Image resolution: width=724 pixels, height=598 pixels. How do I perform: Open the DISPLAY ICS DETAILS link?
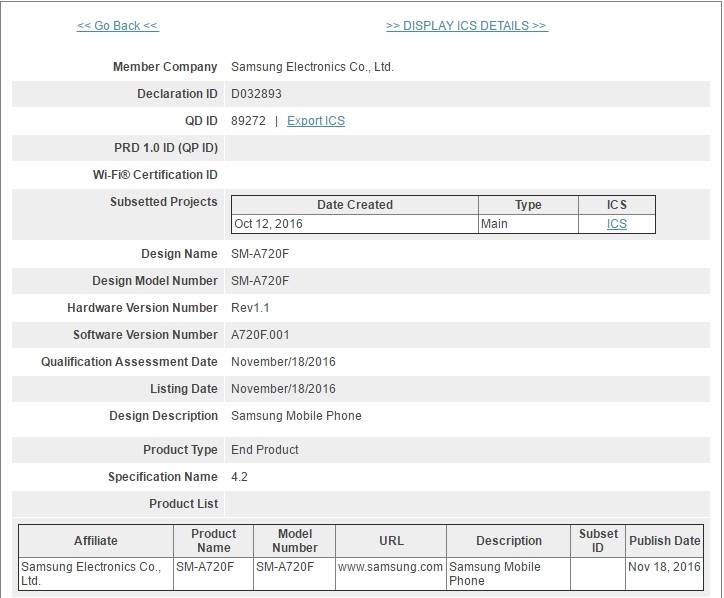(467, 26)
